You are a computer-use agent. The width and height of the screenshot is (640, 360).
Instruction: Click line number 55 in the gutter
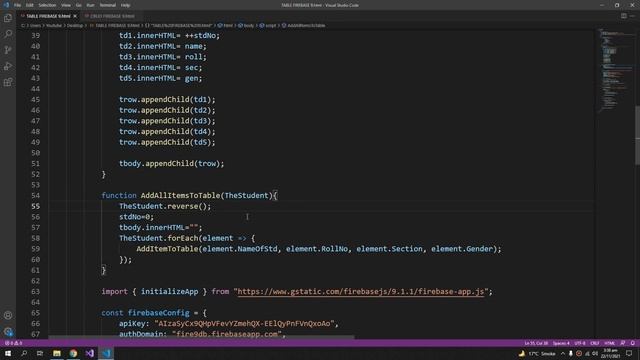(36, 206)
